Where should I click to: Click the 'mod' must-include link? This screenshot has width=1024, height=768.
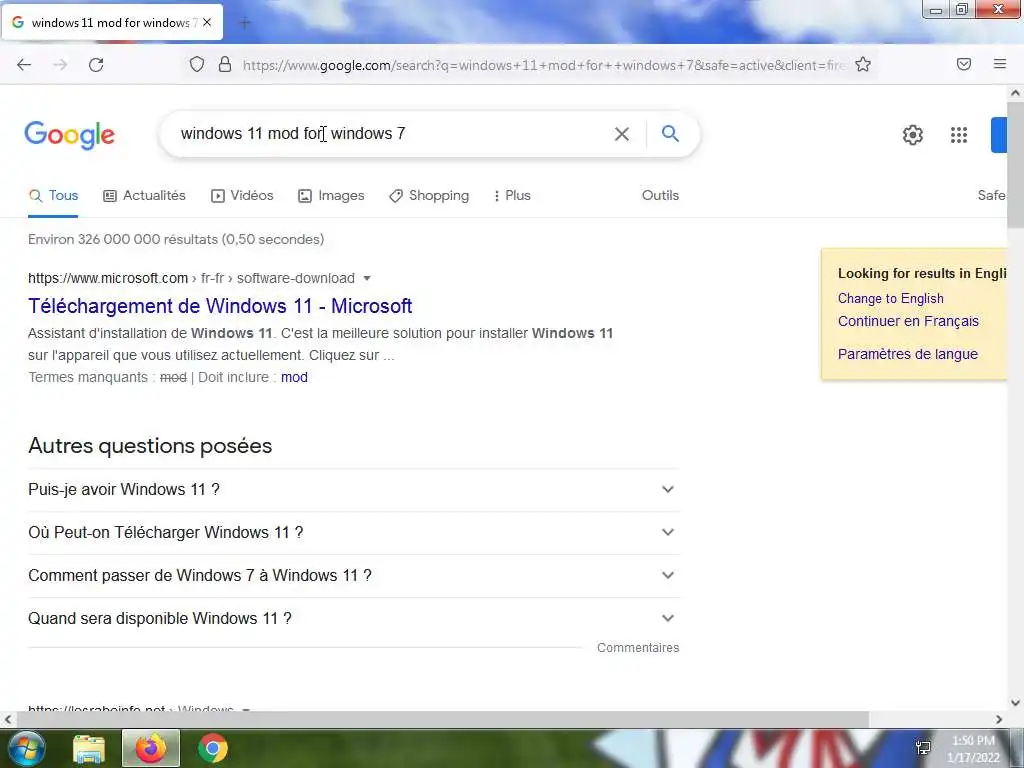(294, 377)
